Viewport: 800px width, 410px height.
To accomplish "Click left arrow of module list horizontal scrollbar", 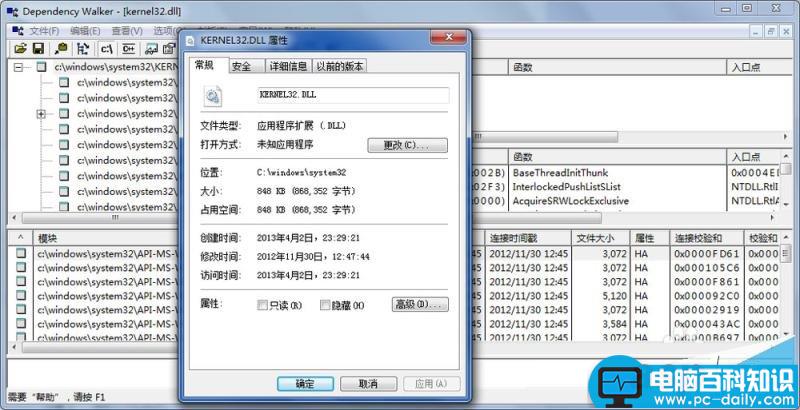I will (14, 347).
